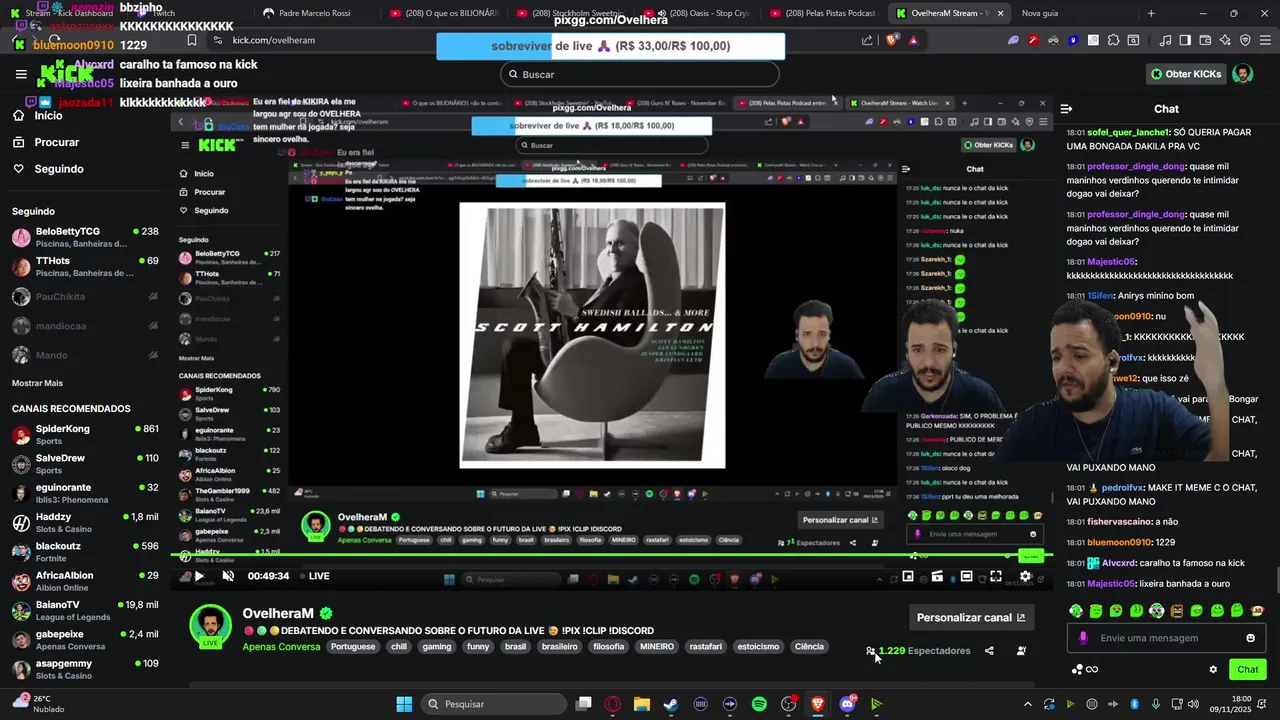Screen dimensions: 1280x720
Task: Open the Brave Wallet icon in the toolbar
Action: click(1205, 40)
